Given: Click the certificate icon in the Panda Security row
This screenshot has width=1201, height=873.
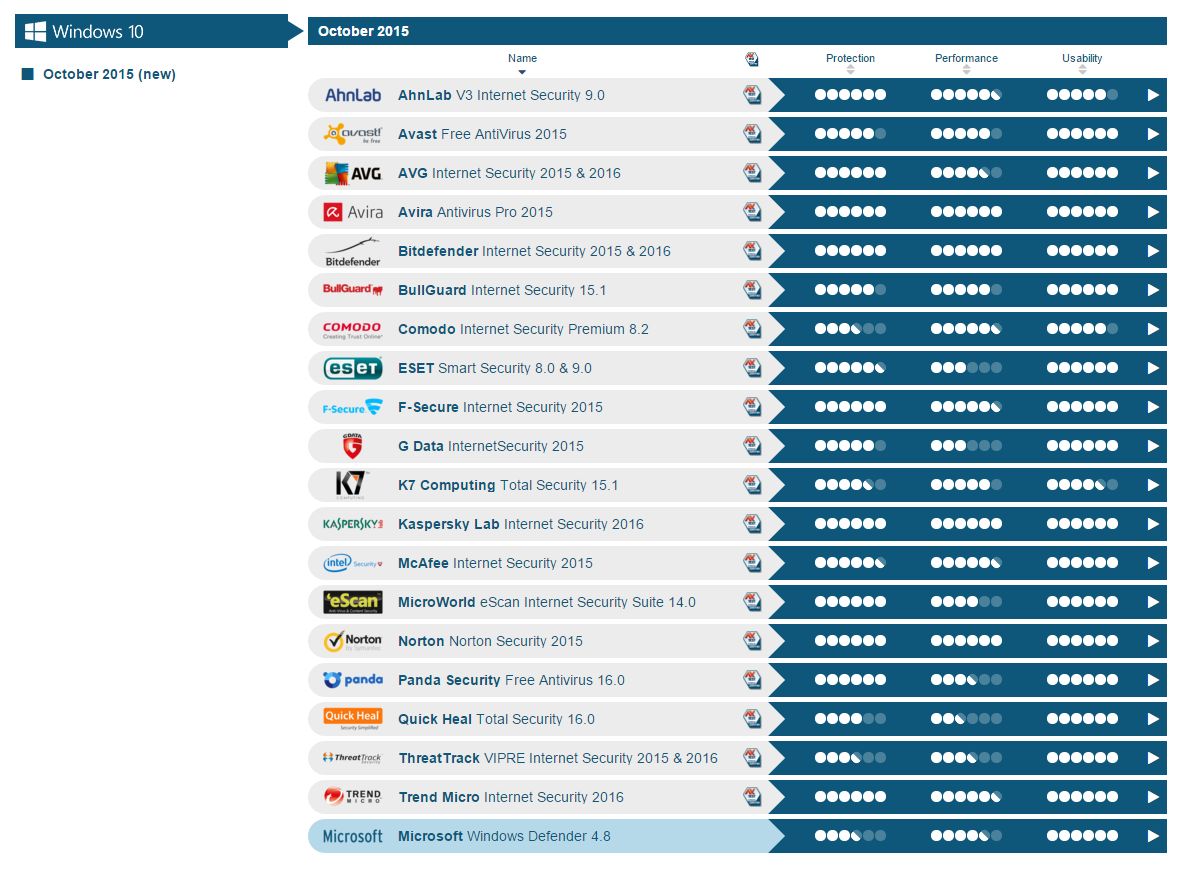Looking at the screenshot, I should (752, 680).
